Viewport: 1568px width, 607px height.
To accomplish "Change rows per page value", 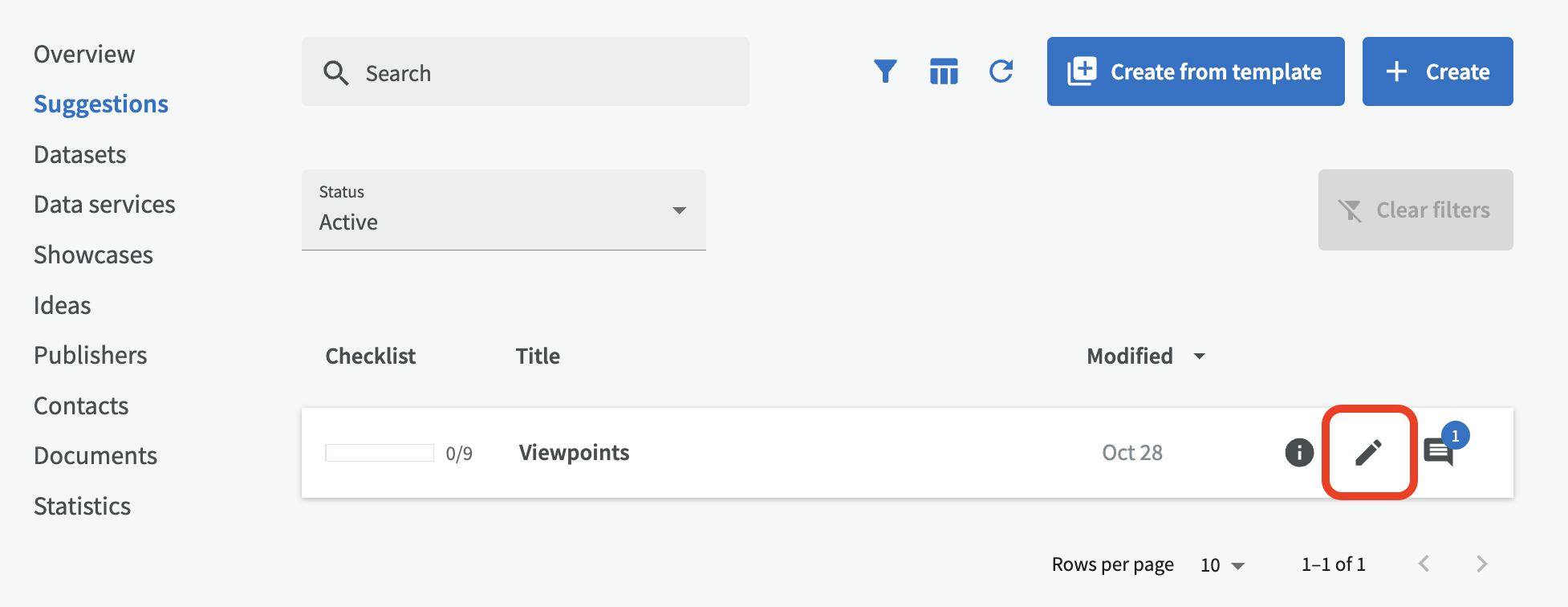I will (1221, 565).
